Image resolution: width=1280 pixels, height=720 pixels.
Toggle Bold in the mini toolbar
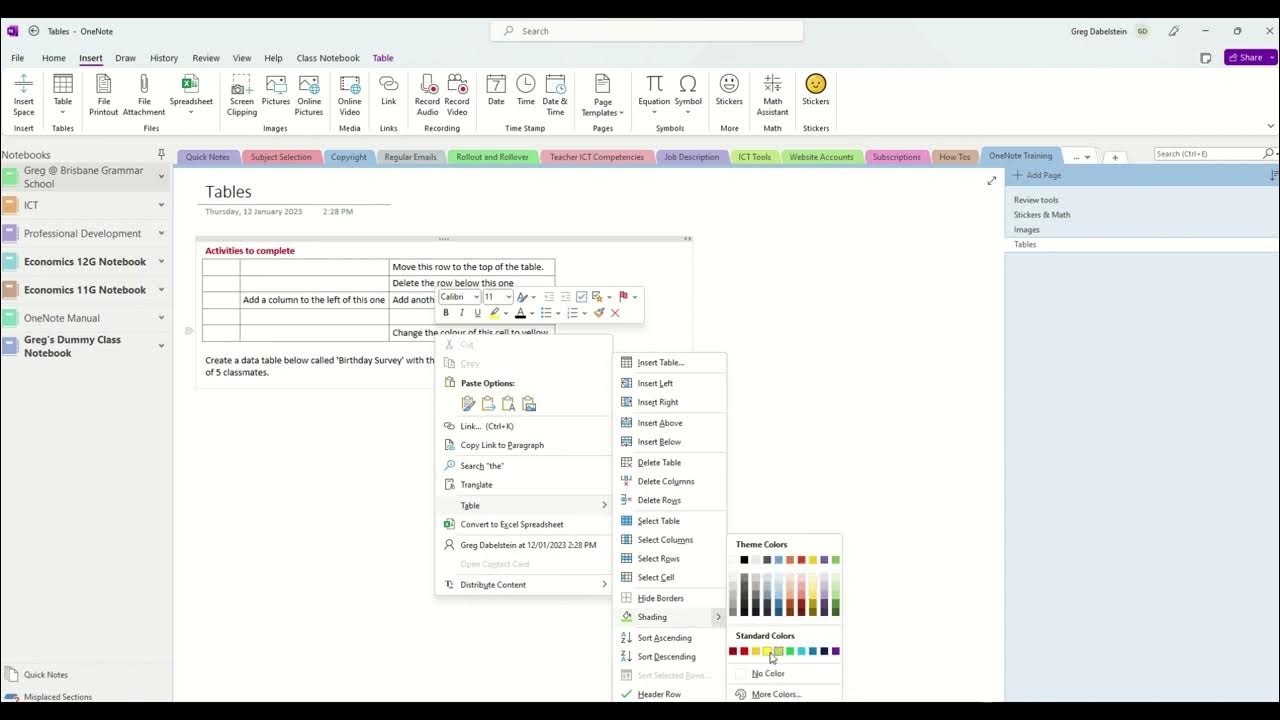click(446, 313)
